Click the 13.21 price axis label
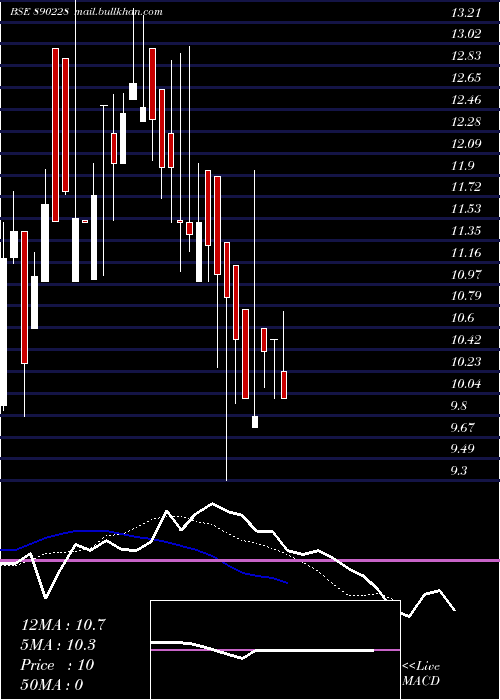The image size is (500, 700). [466, 12]
